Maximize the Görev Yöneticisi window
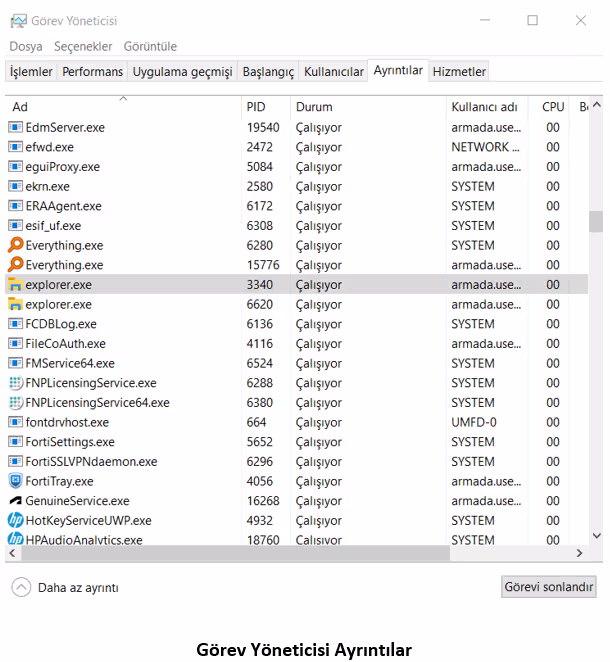Viewport: 610px width, 662px height. point(532,20)
